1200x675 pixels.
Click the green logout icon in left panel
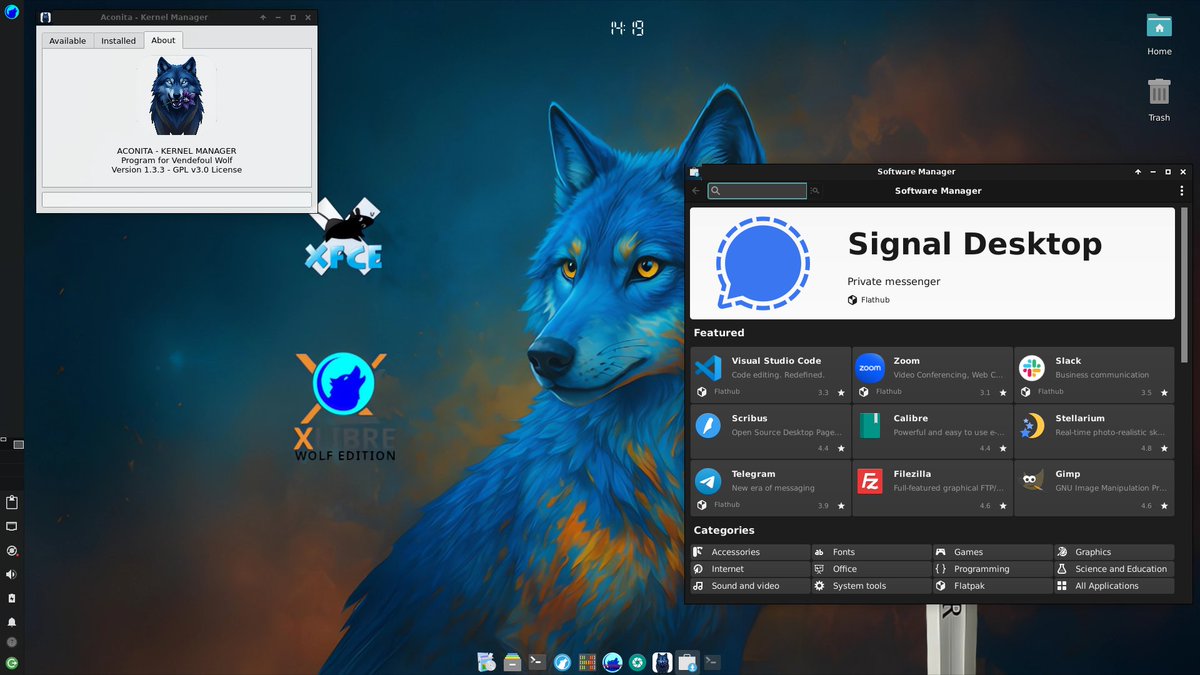(x=12, y=662)
